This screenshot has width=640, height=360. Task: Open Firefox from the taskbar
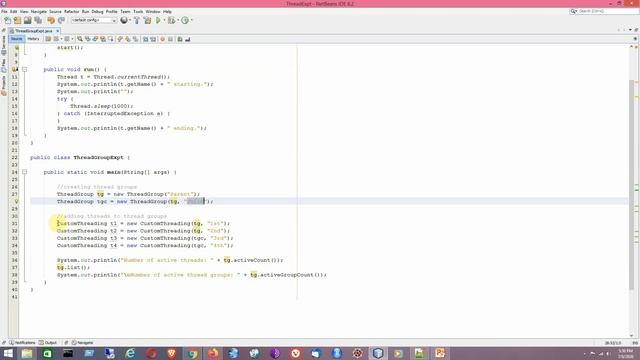point(213,353)
